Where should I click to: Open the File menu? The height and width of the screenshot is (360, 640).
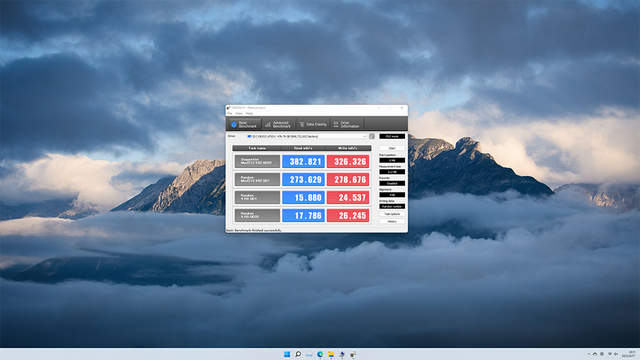[x=230, y=113]
